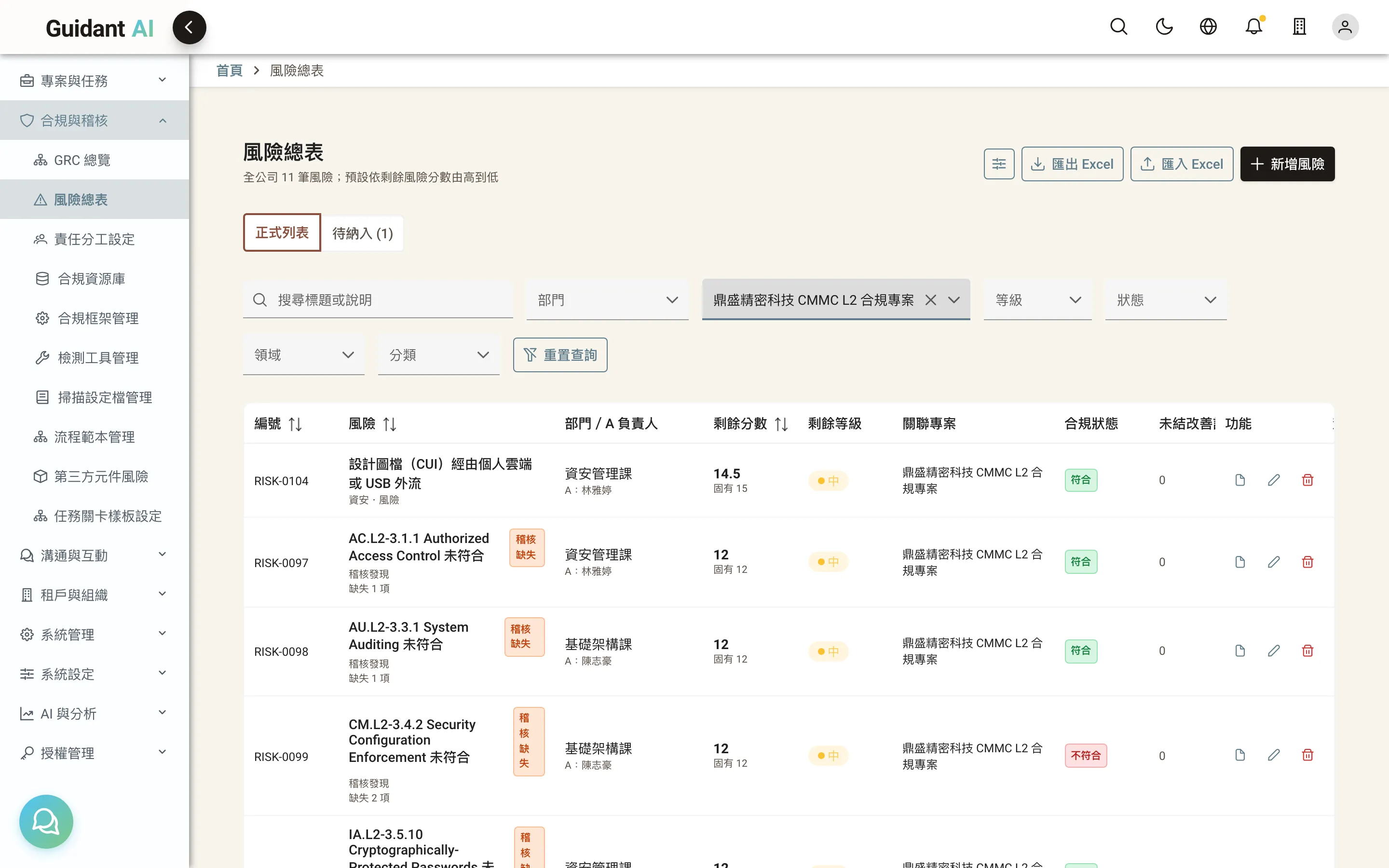Expand the 系統管理 sidebar section

(94, 634)
